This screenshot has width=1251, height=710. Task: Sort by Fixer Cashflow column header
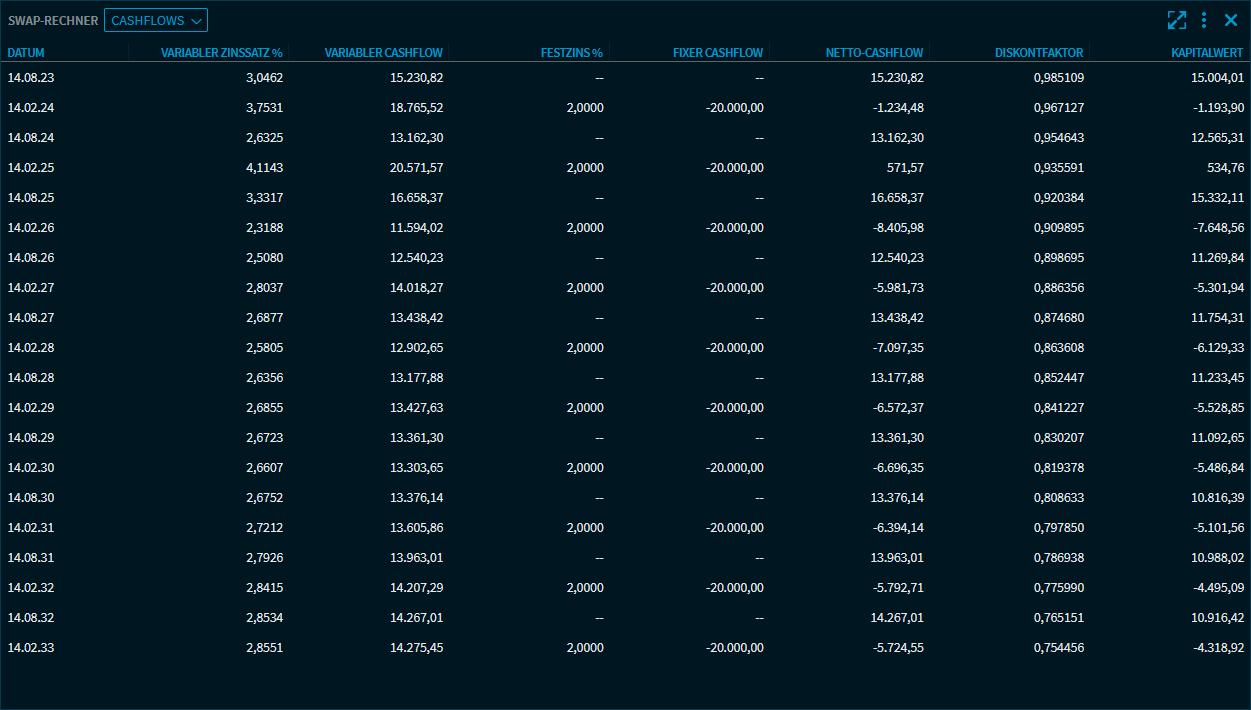(x=717, y=53)
